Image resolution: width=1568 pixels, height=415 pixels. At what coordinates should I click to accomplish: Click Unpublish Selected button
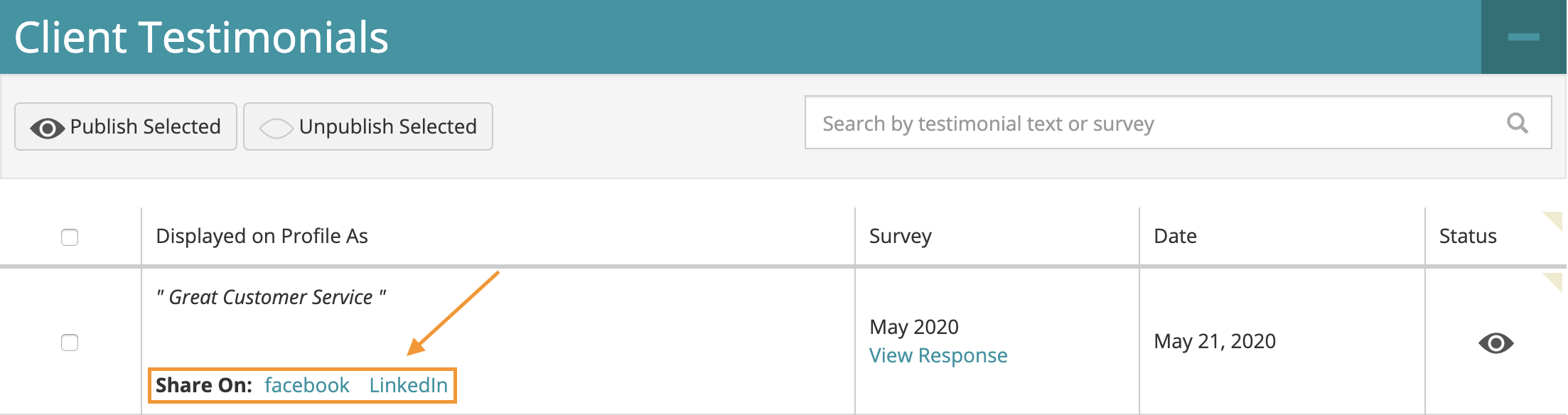pos(368,126)
